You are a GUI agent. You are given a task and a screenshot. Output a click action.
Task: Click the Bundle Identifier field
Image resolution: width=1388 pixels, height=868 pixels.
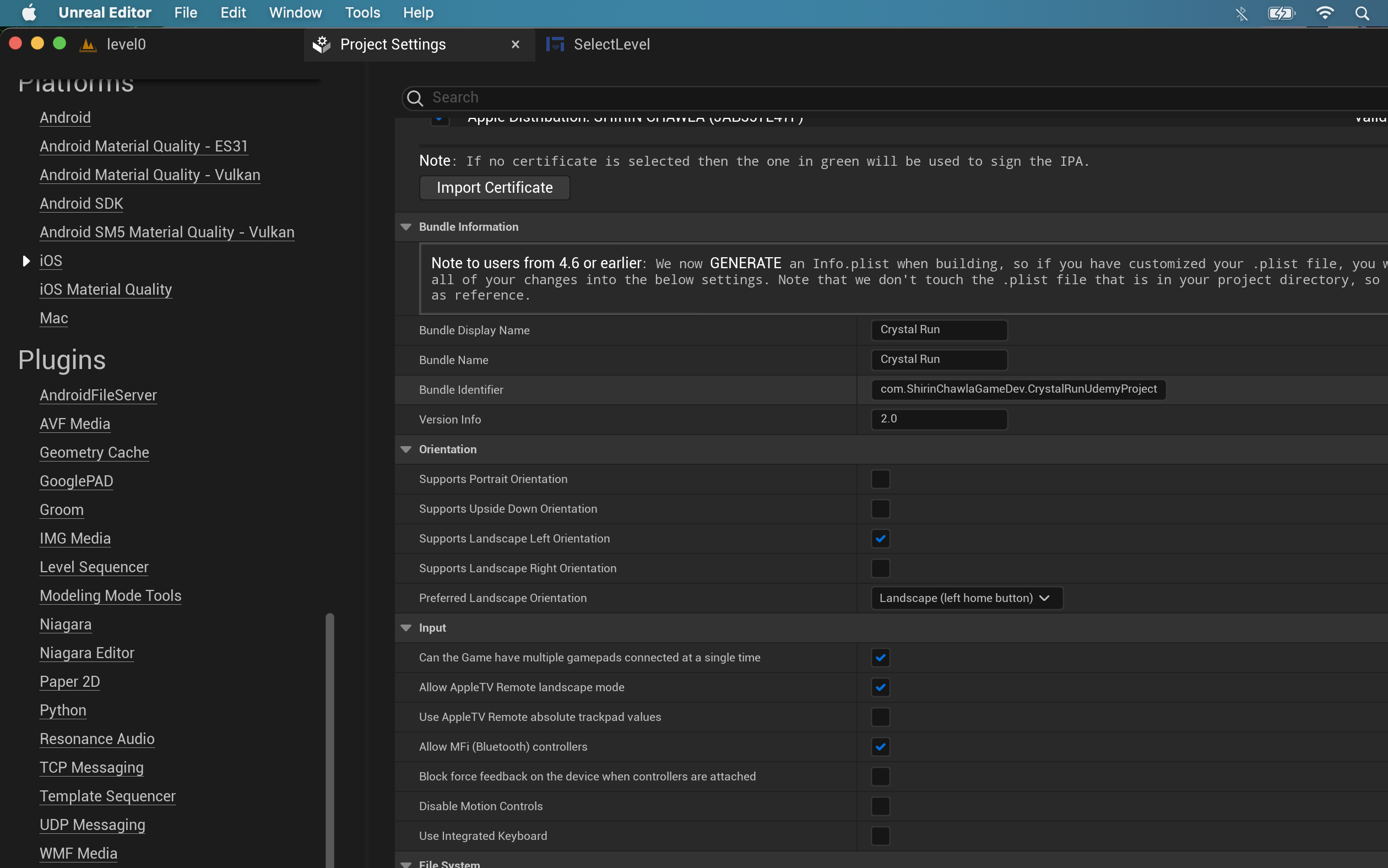[x=1018, y=390]
